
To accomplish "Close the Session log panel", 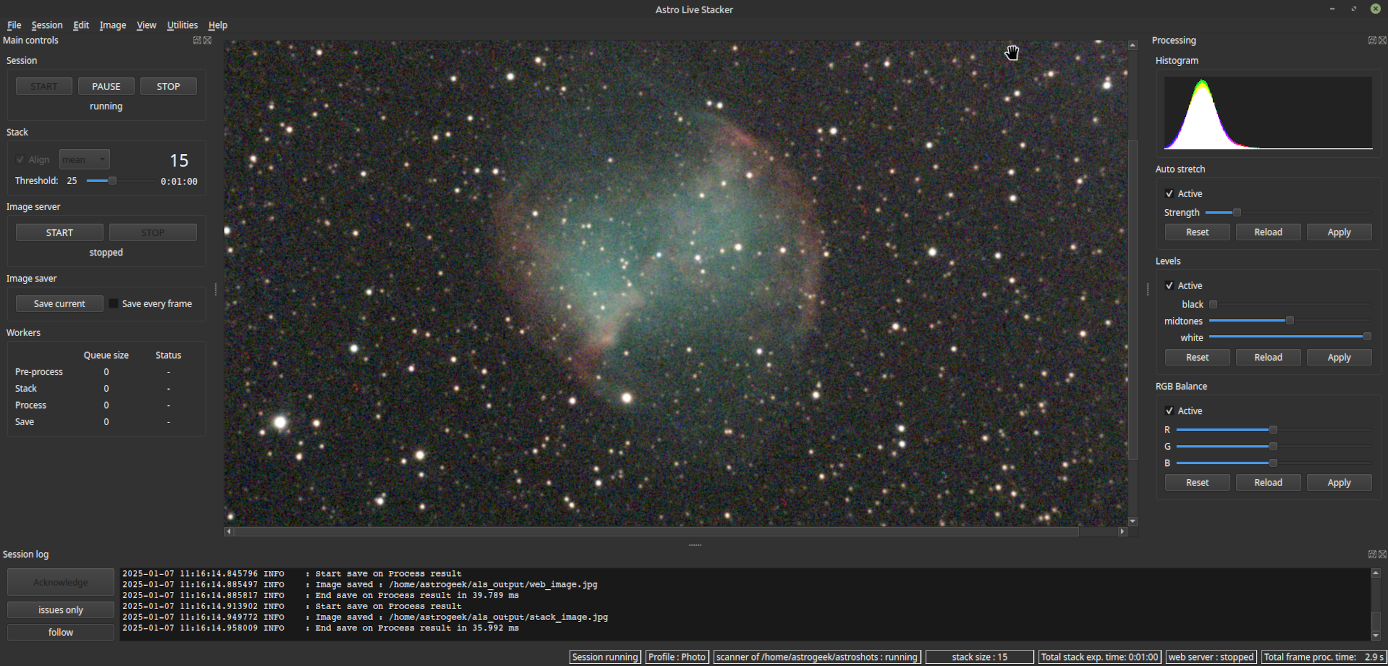I will click(1382, 553).
